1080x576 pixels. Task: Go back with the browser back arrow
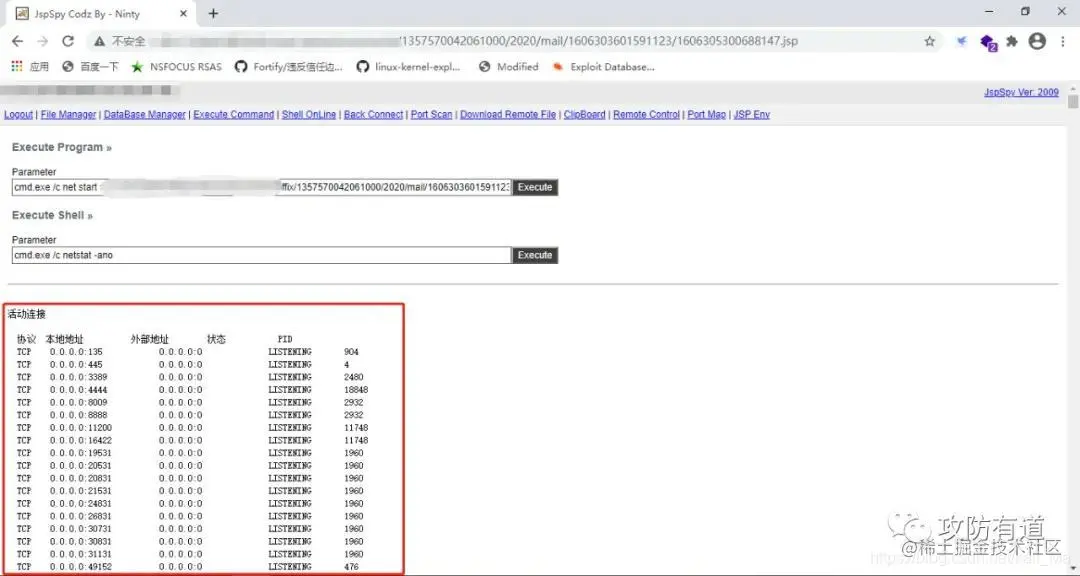click(x=18, y=41)
